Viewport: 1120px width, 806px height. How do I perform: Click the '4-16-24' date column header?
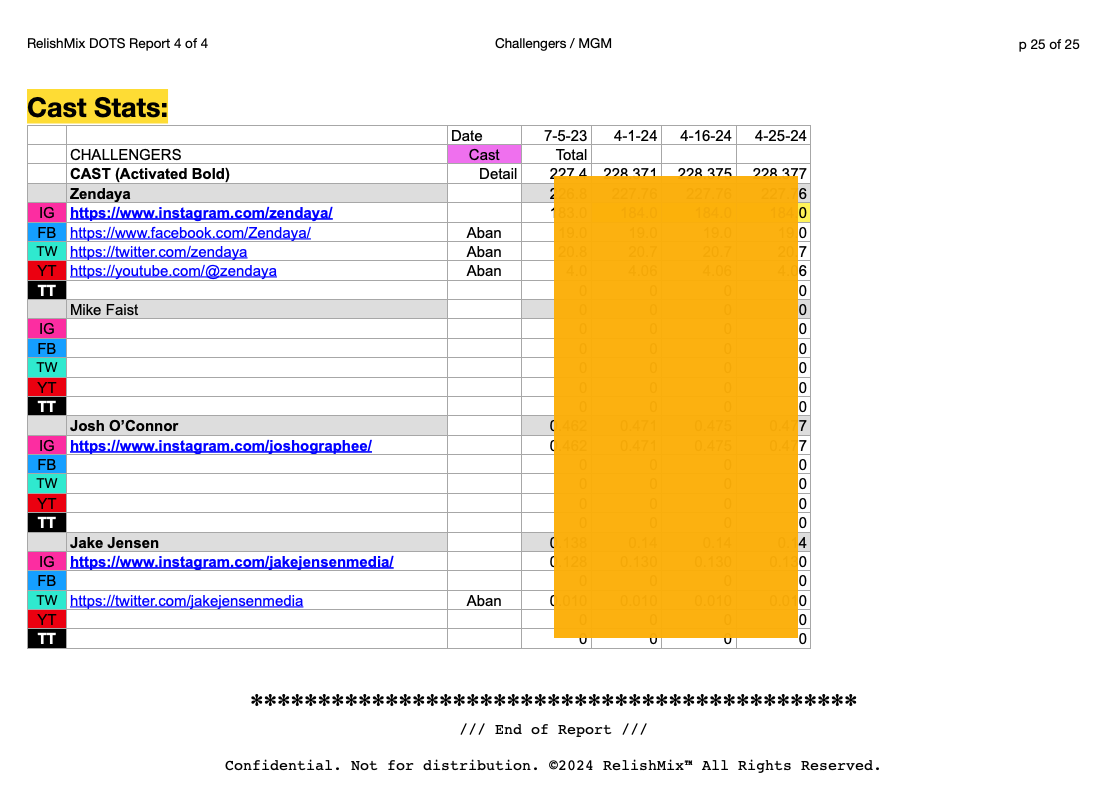click(x=699, y=136)
